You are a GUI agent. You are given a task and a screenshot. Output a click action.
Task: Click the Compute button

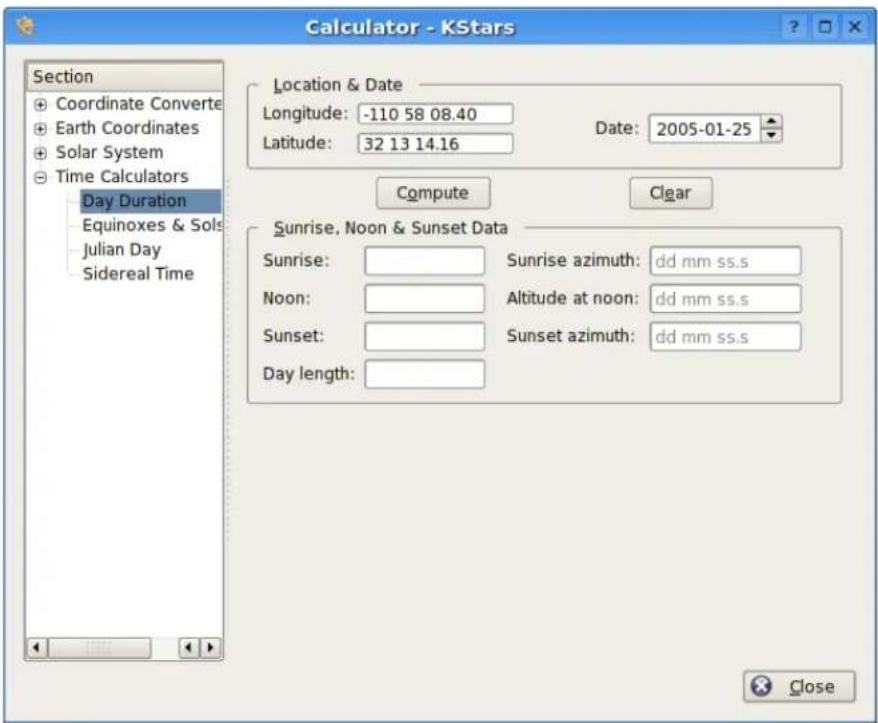coord(433,193)
